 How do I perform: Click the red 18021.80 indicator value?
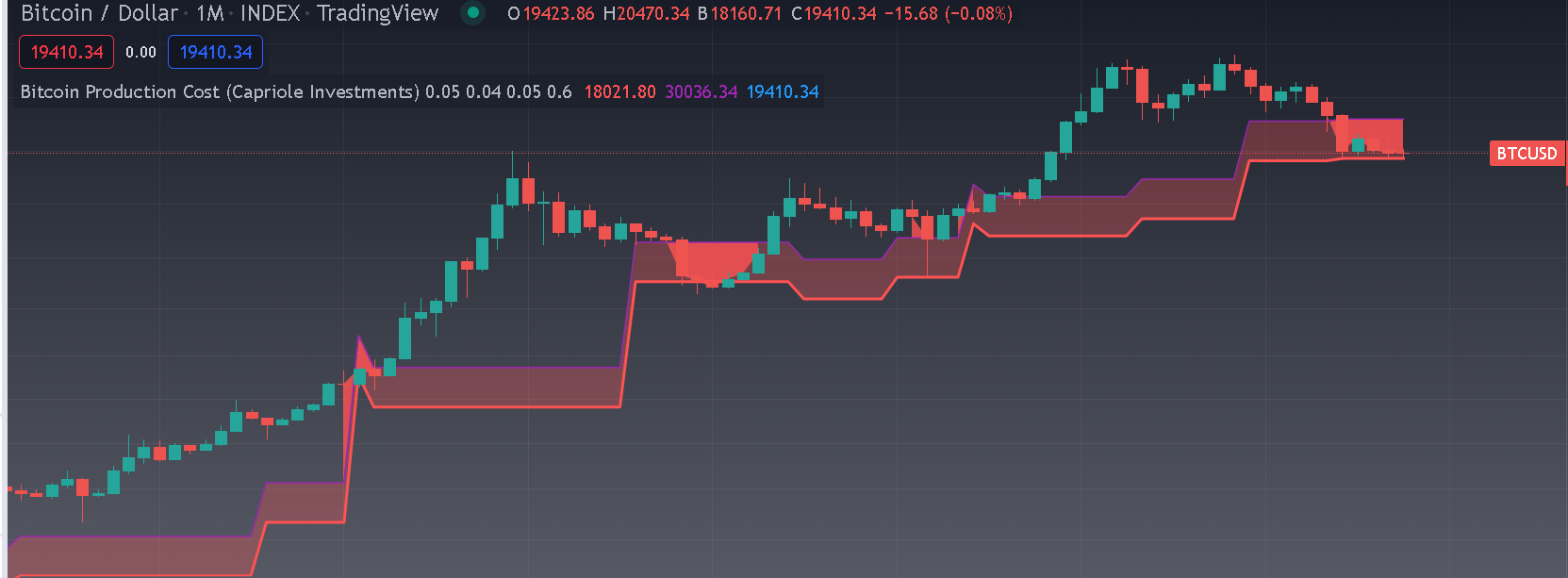(619, 91)
